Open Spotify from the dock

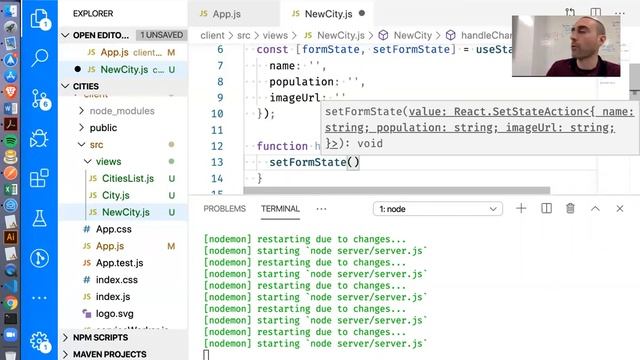11,141
